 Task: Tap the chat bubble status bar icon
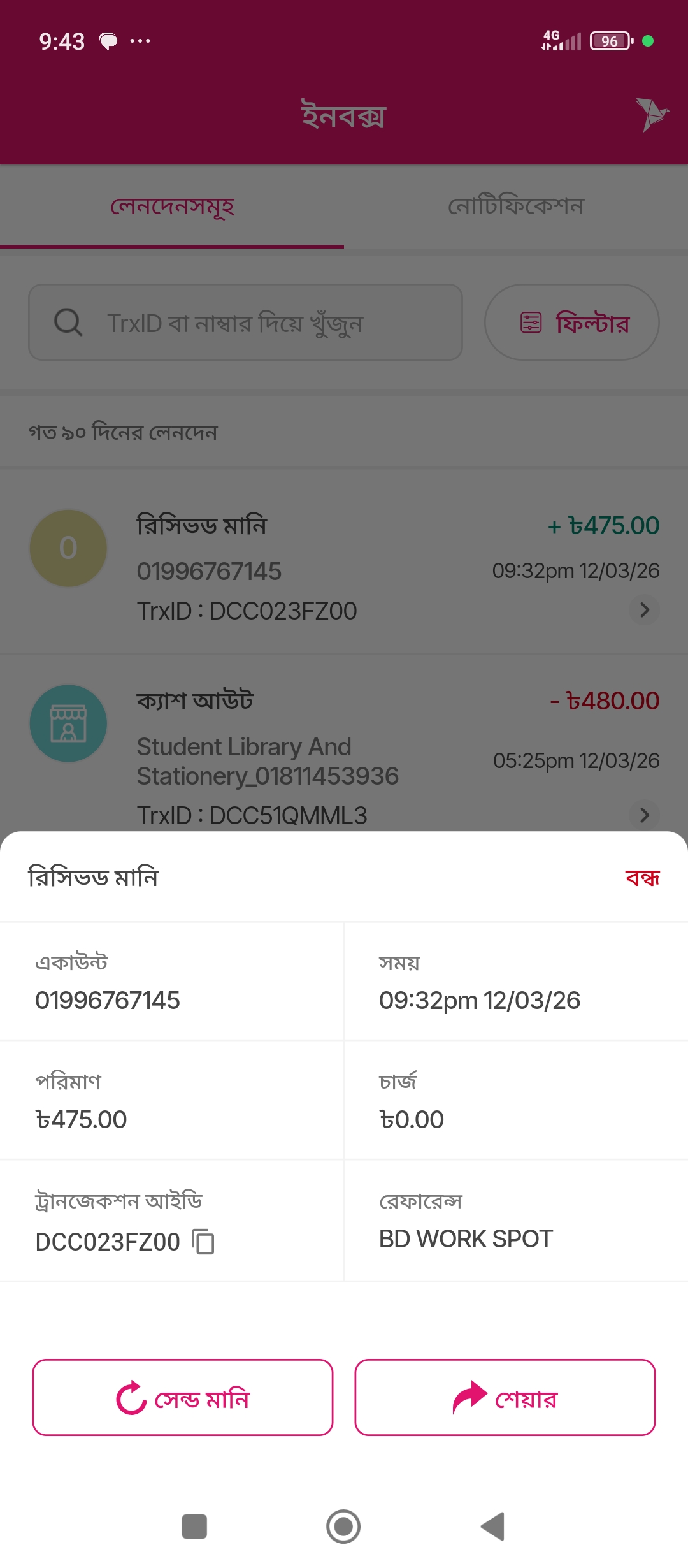109,41
